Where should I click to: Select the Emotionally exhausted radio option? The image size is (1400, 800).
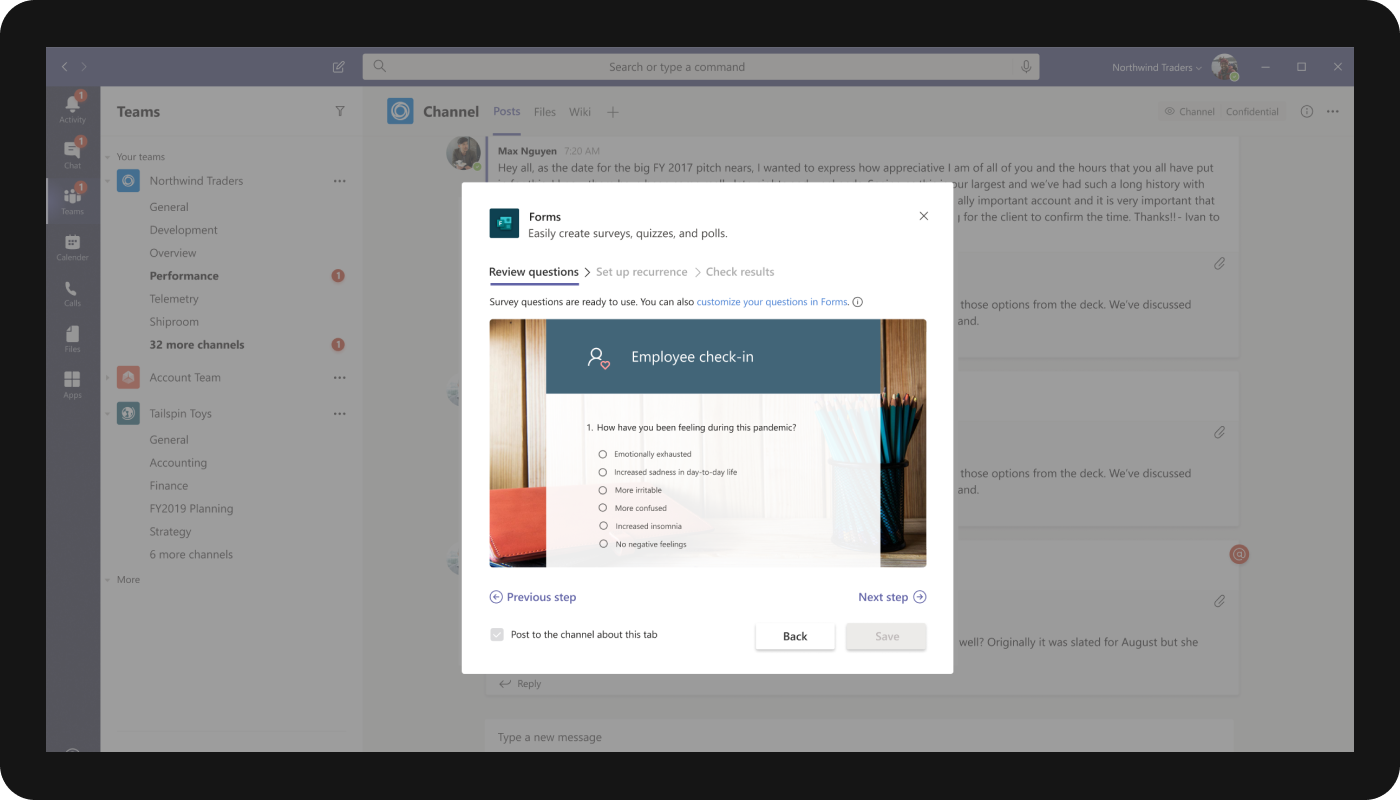(601, 453)
